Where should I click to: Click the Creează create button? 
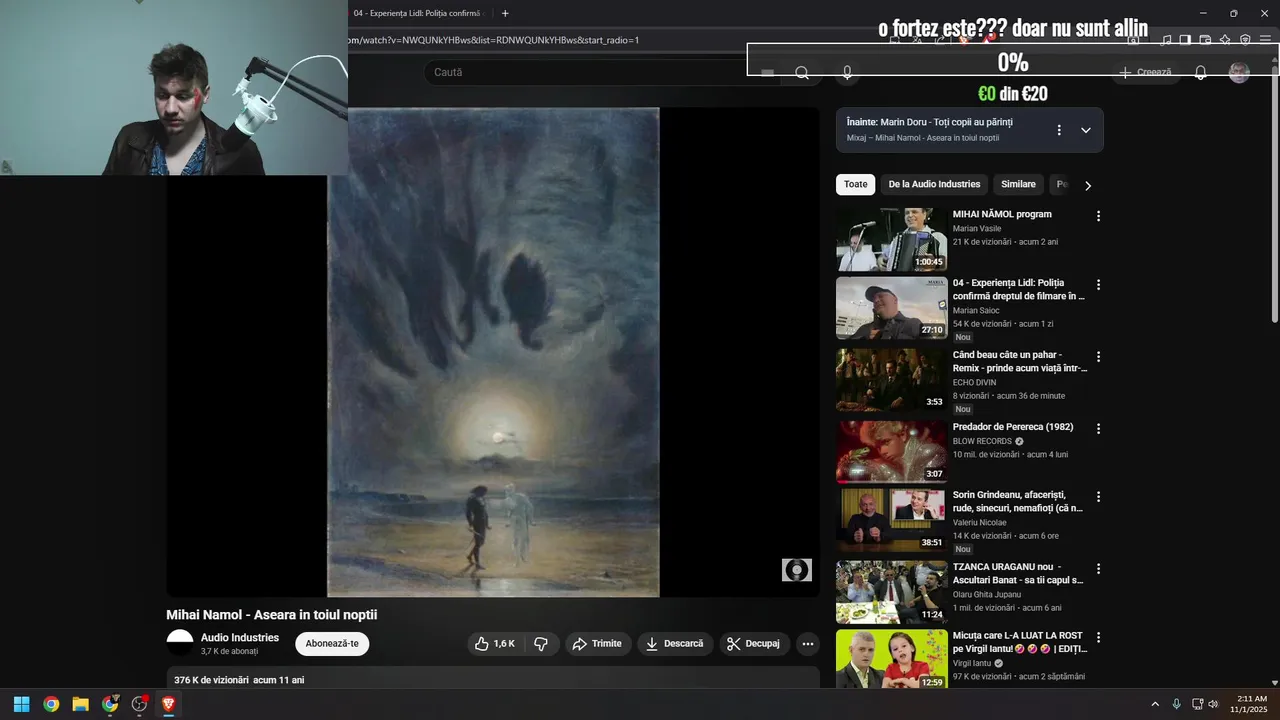(x=1145, y=72)
